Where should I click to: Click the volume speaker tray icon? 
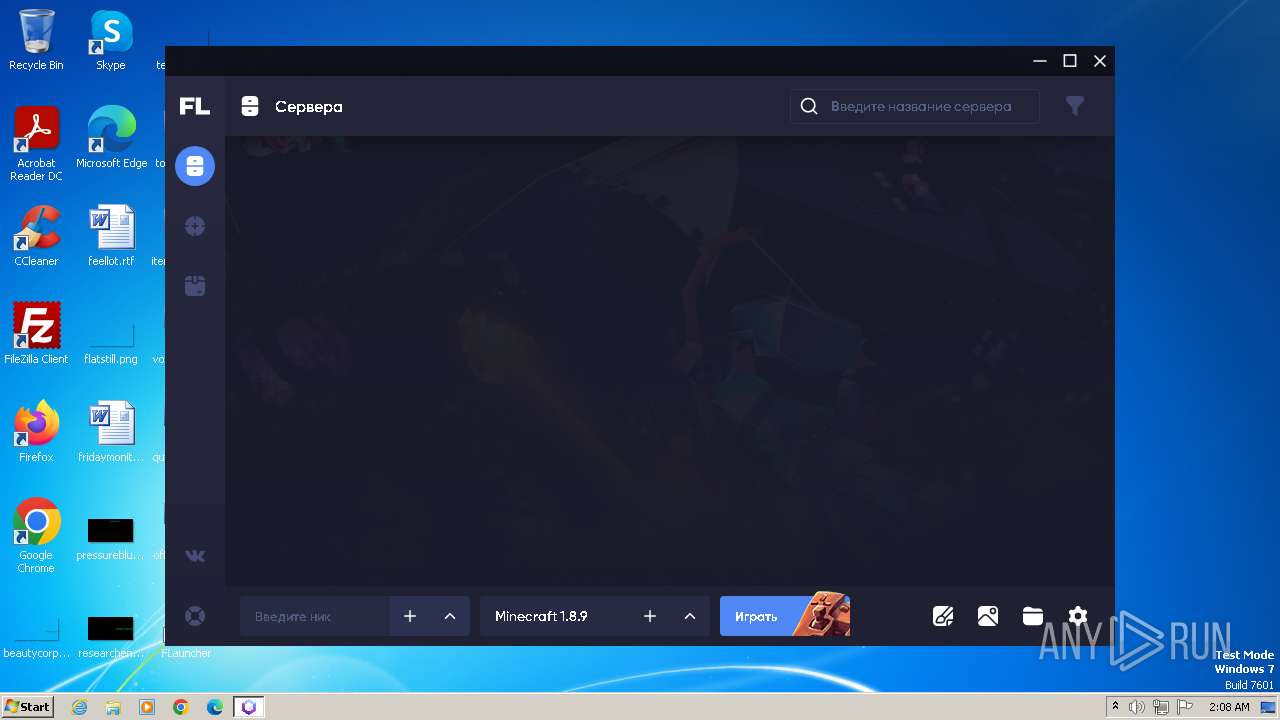pyautogui.click(x=1137, y=707)
